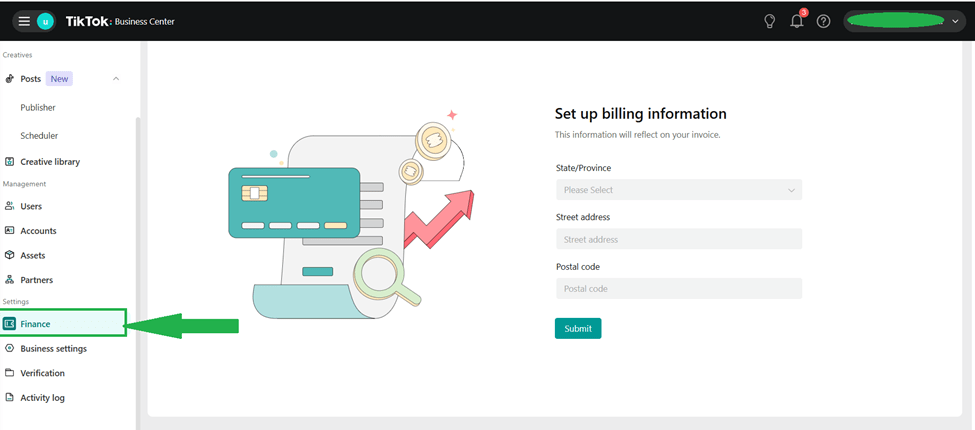This screenshot has width=975, height=430.
Task: Open the notifications bell icon
Action: click(x=796, y=21)
